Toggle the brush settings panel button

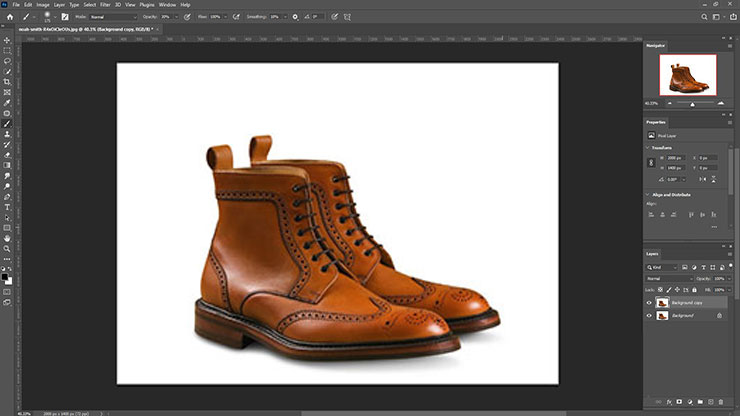click(x=66, y=17)
